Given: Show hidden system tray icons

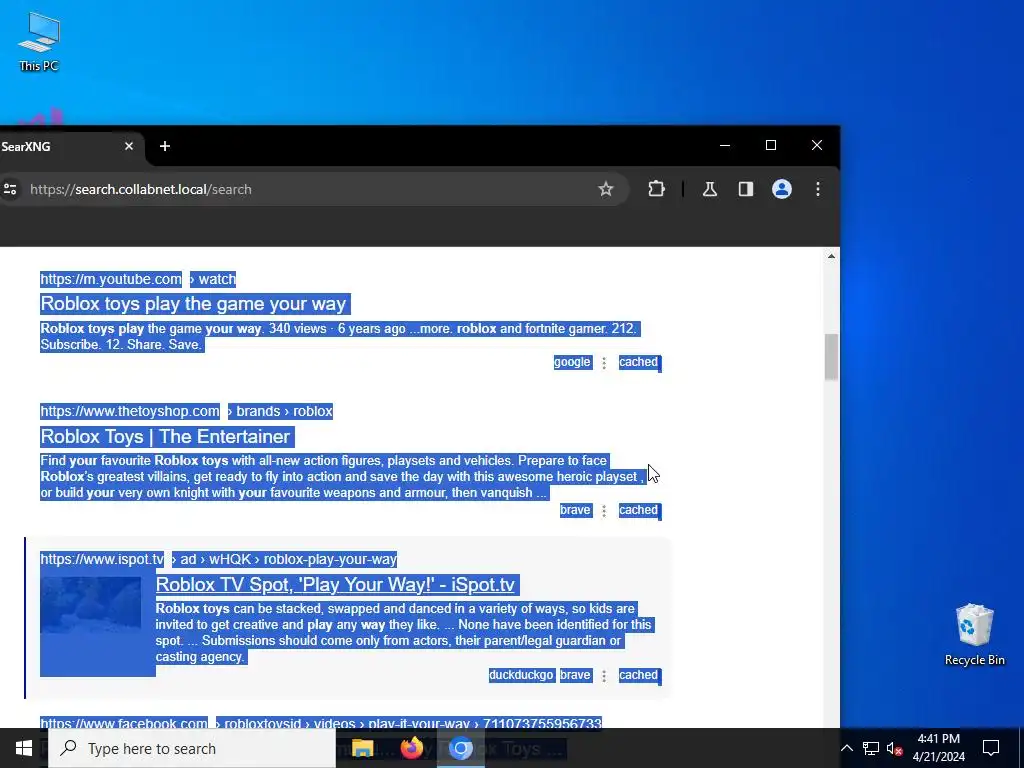Looking at the screenshot, I should tap(846, 748).
